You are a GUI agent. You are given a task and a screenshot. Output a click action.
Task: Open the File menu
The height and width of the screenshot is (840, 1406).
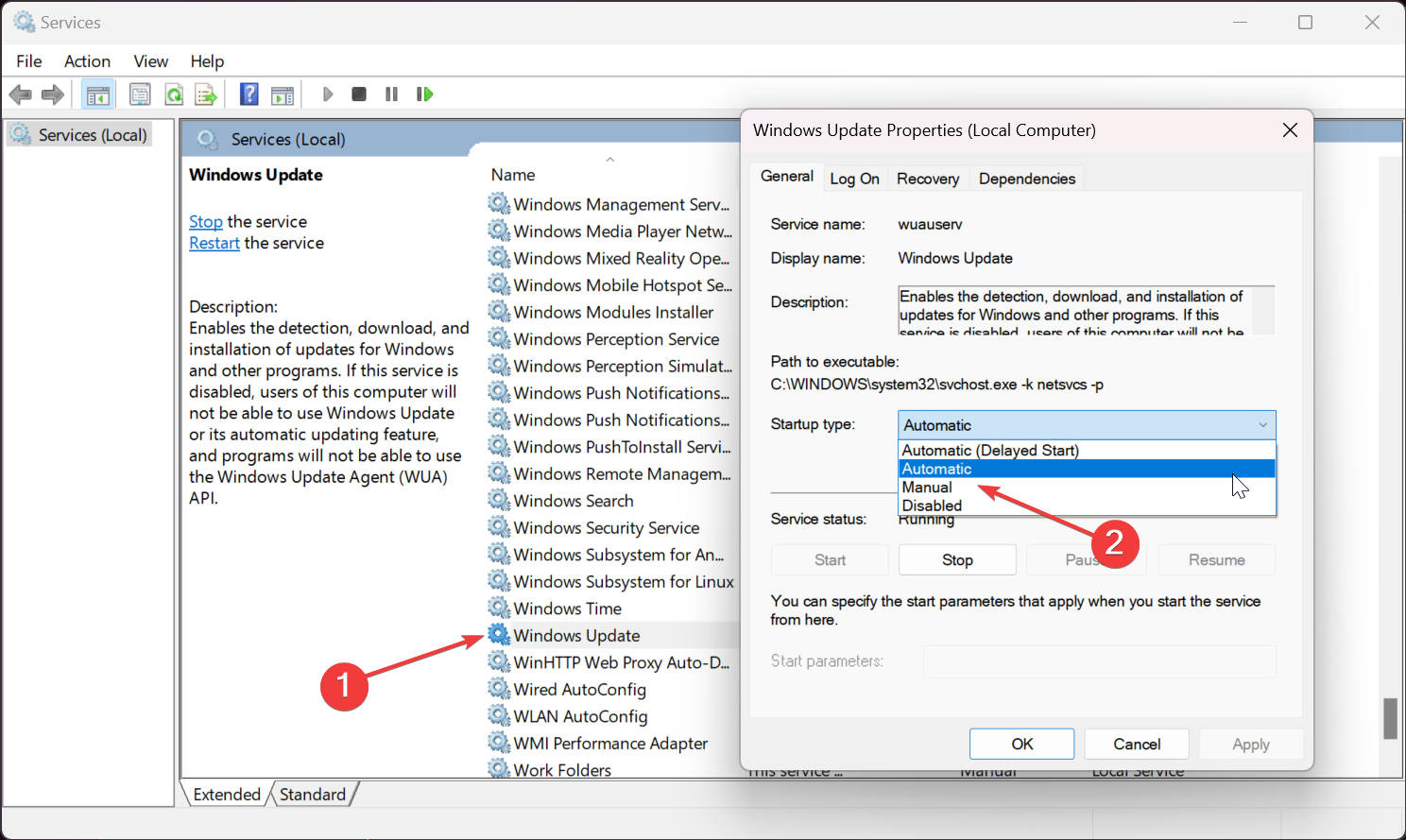coord(29,61)
